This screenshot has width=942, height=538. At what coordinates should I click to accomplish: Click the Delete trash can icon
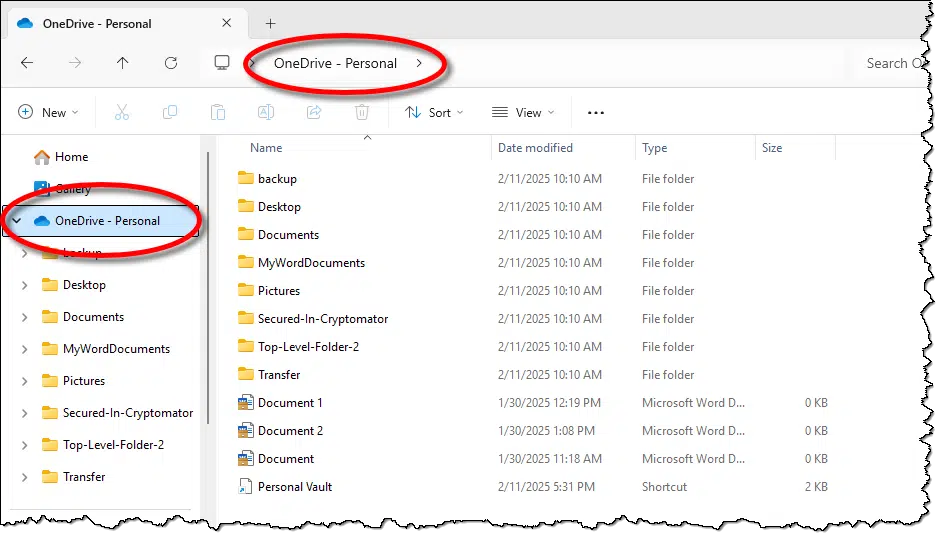click(x=362, y=113)
